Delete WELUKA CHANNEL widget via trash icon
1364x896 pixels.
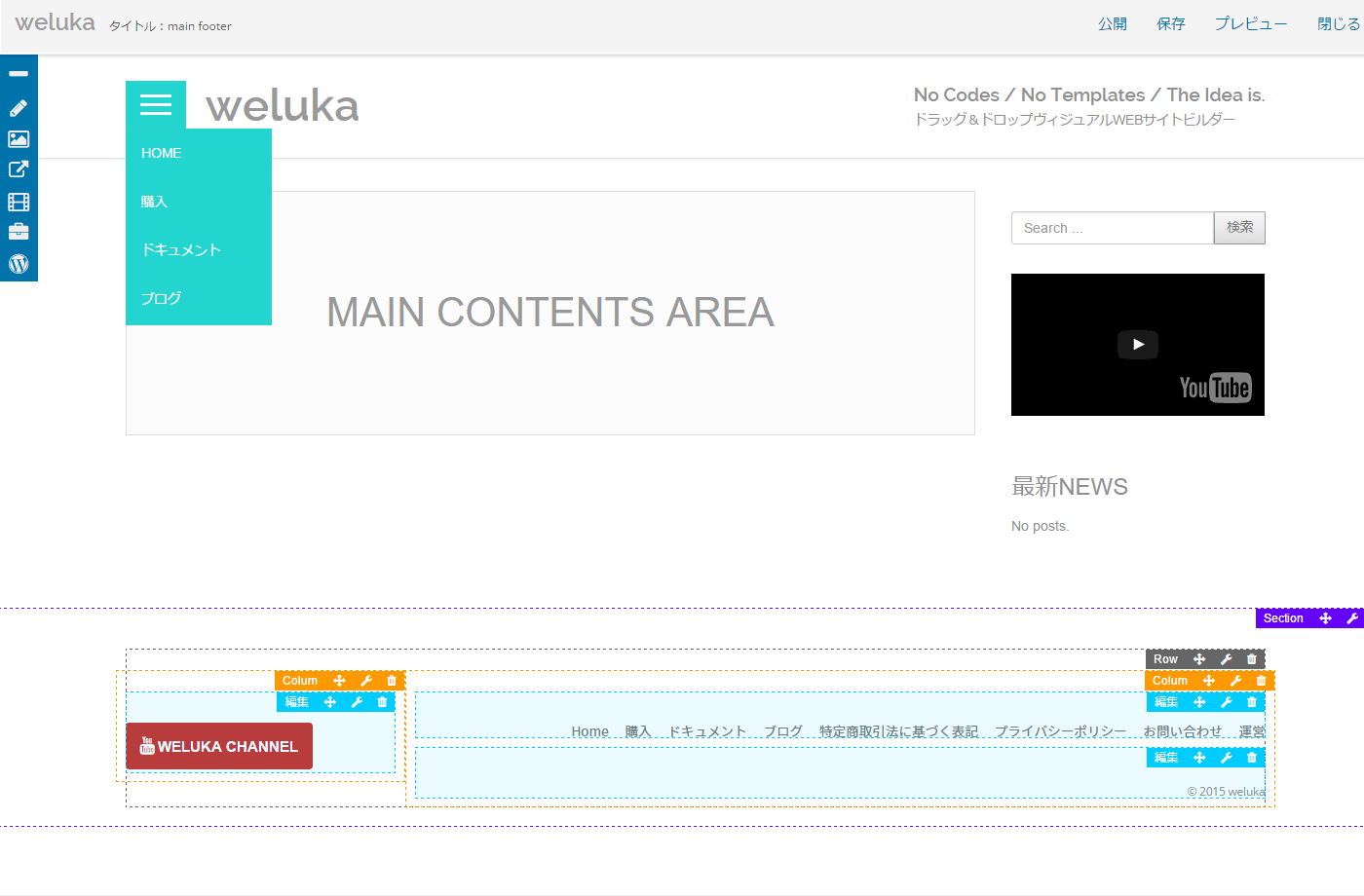coord(382,702)
